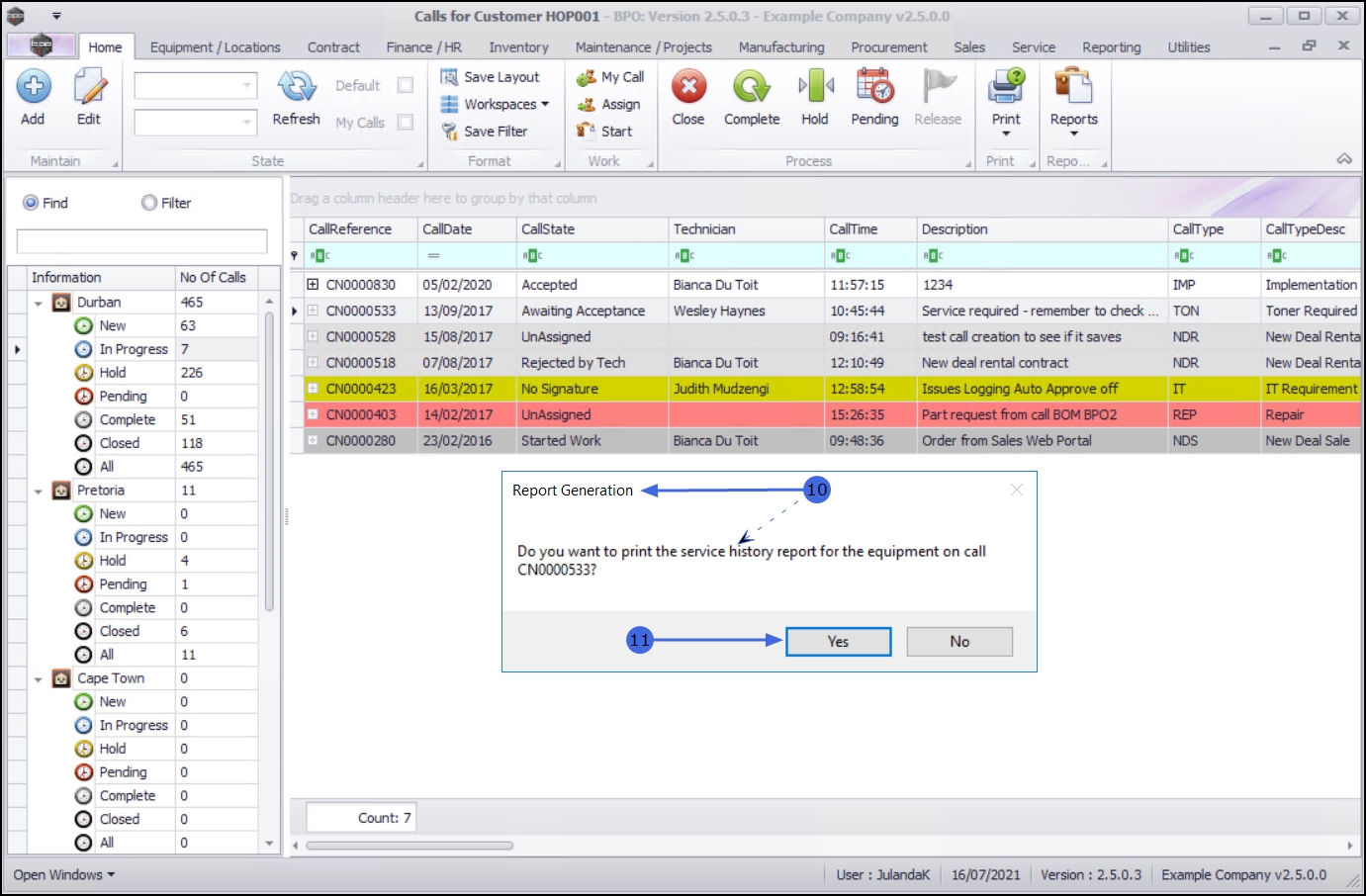This screenshot has width=1366, height=896.
Task: Click the Pending calendar icon
Action: [x=875, y=87]
